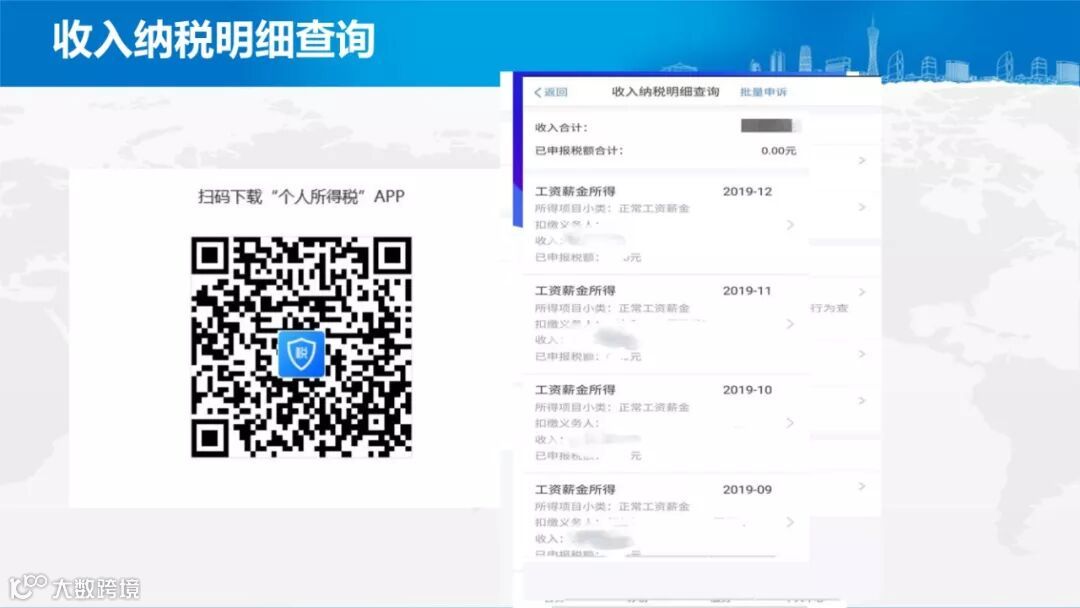Click the 2019-09 date label
Screen dimensions: 1080x608
747,490
